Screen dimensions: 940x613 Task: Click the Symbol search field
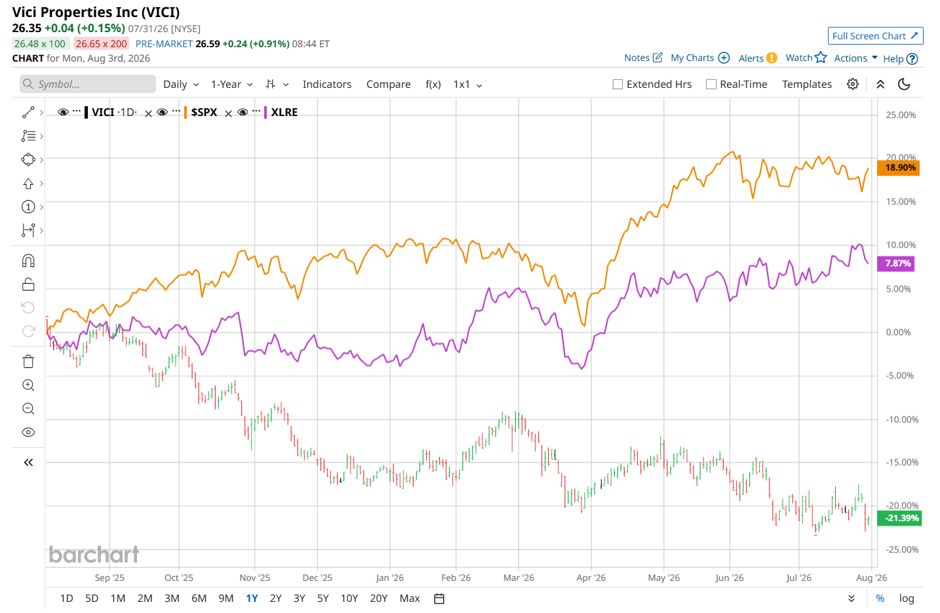tap(88, 84)
